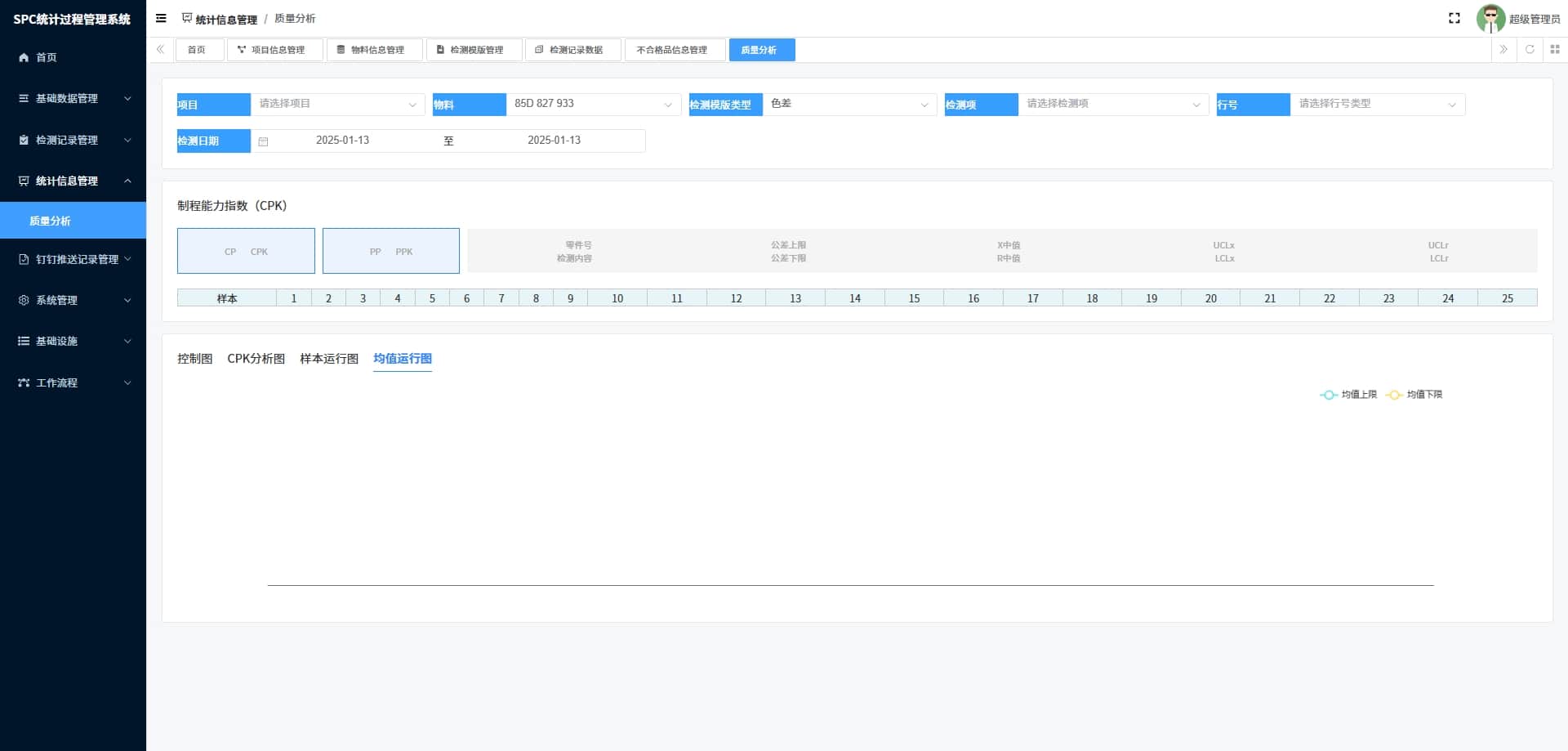1568x751 pixels.
Task: Expand the 钉钉推送记录管理 menu
Action: coord(127,259)
